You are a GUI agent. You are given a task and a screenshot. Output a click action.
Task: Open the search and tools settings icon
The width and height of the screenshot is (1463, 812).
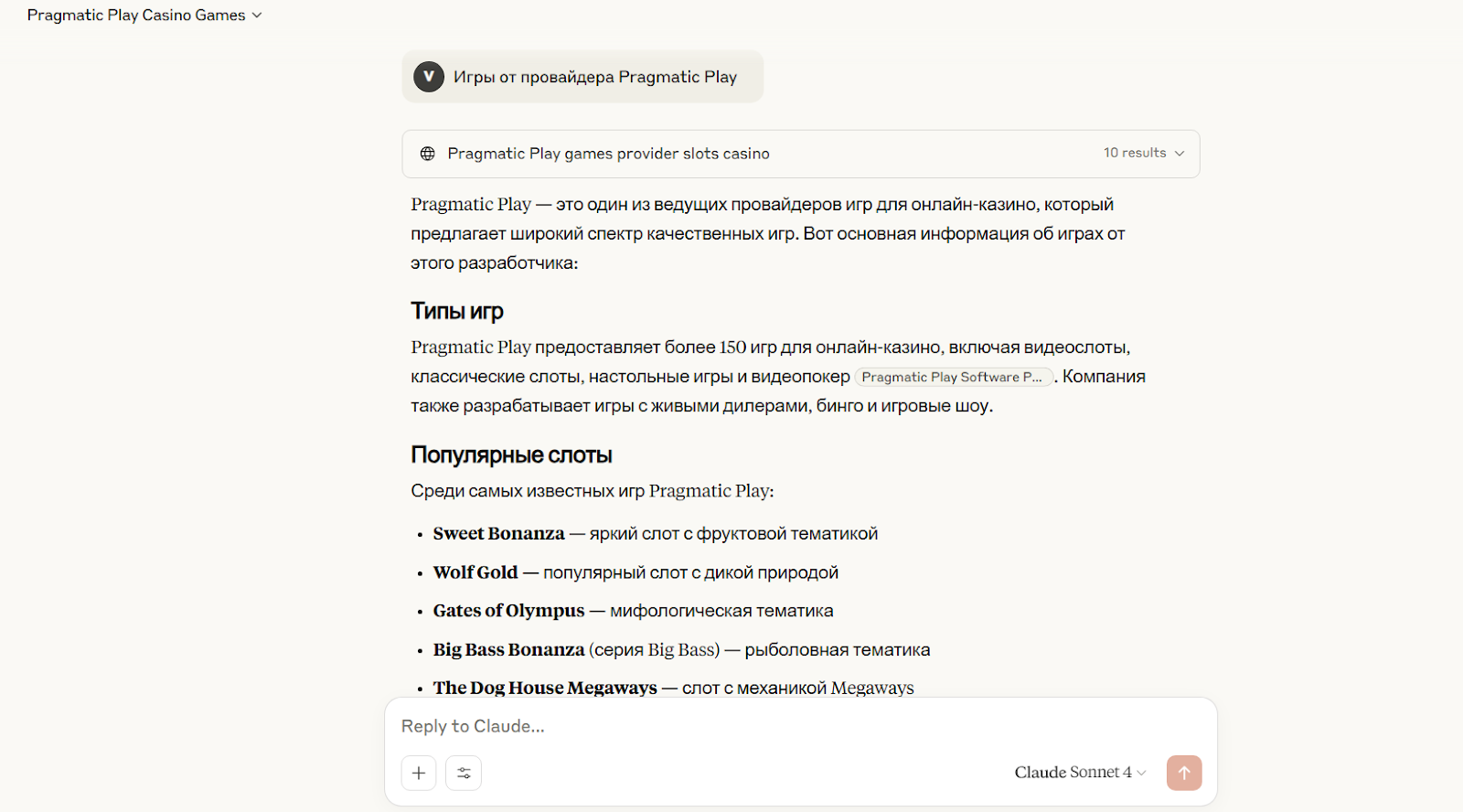[464, 773]
